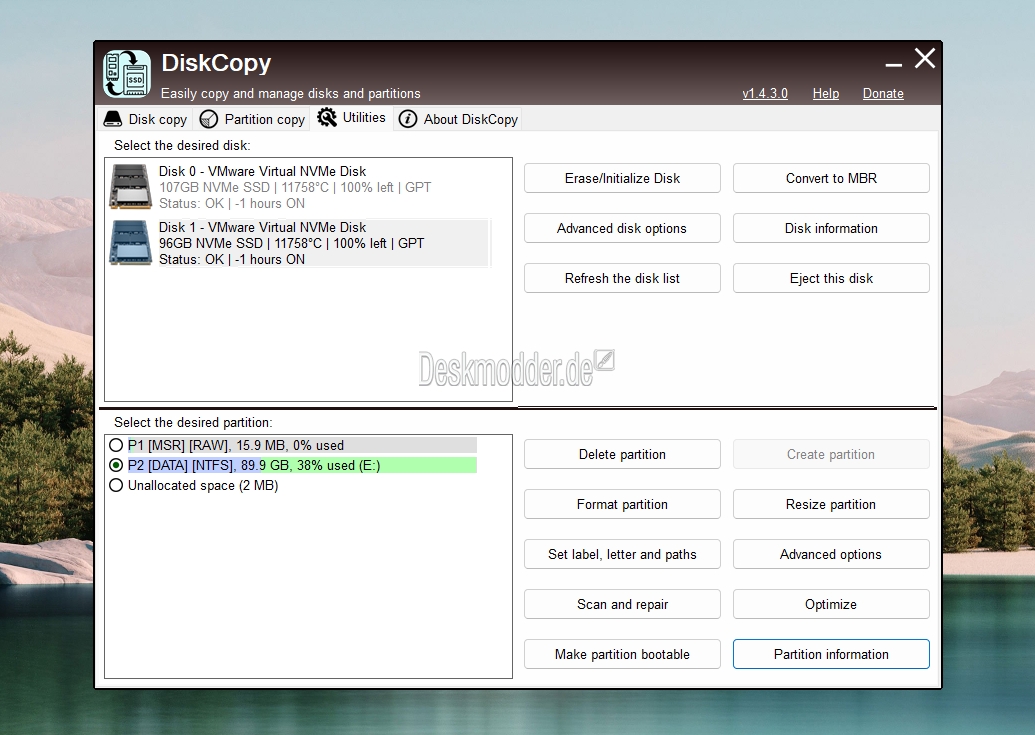Click the Disk 1 NVMe drive icon
The image size is (1035, 735).
(131, 243)
